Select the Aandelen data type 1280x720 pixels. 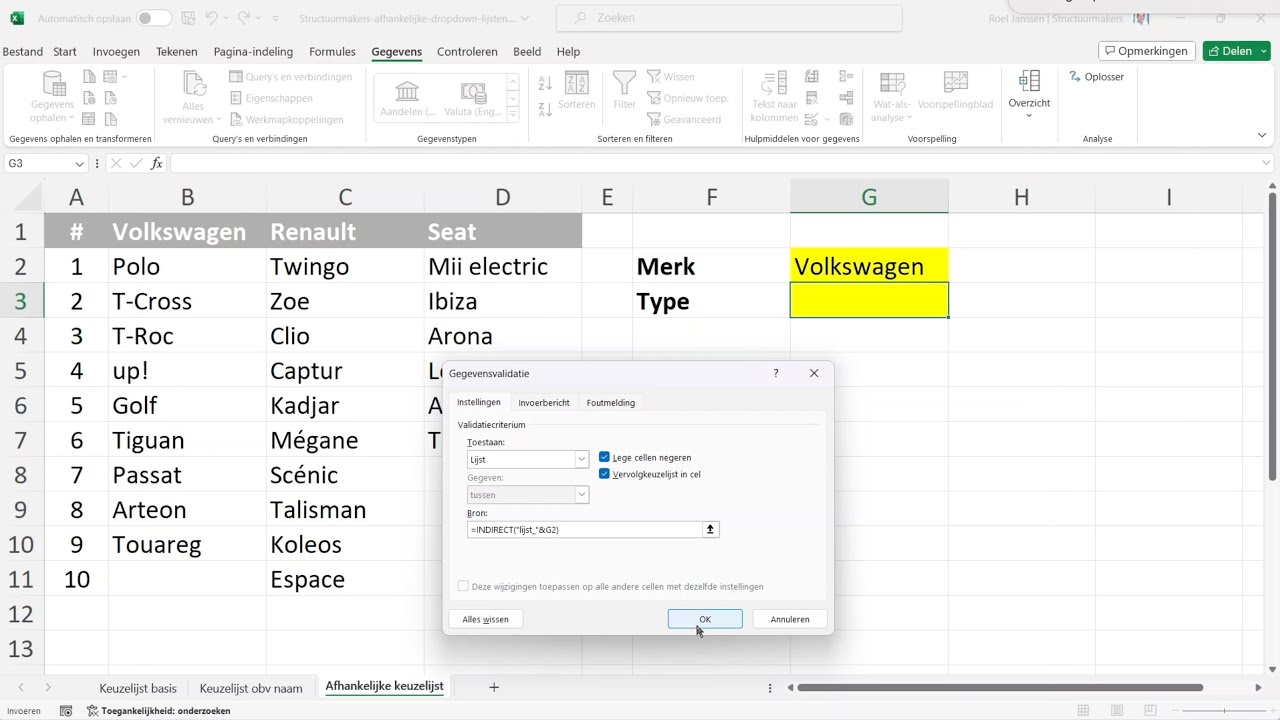coord(407,98)
